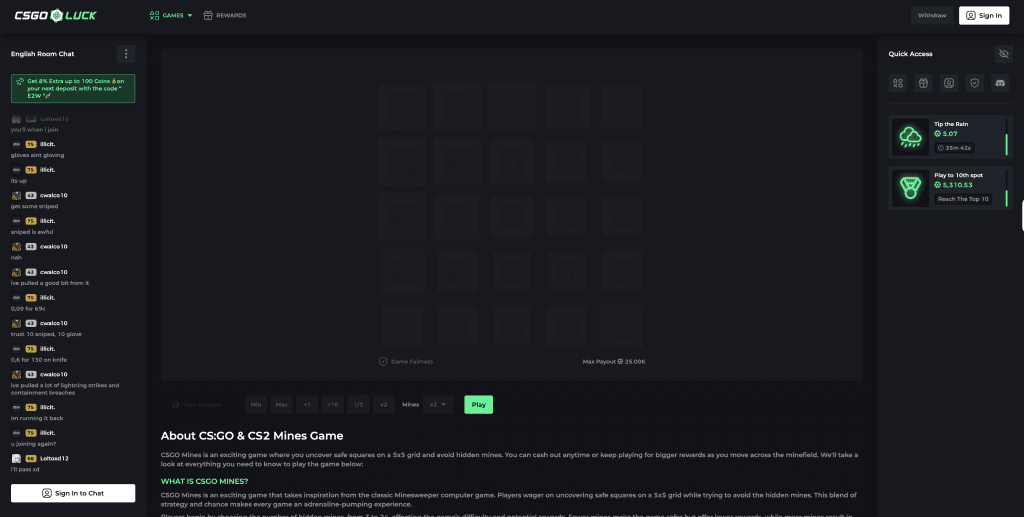
Task: Click the top-left tile of the mines grid
Action: coord(402,106)
